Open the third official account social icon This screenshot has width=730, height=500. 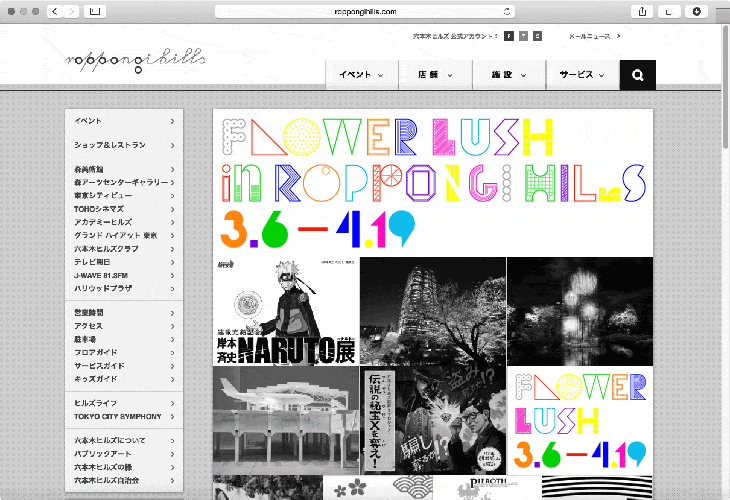pyautogui.click(x=537, y=36)
